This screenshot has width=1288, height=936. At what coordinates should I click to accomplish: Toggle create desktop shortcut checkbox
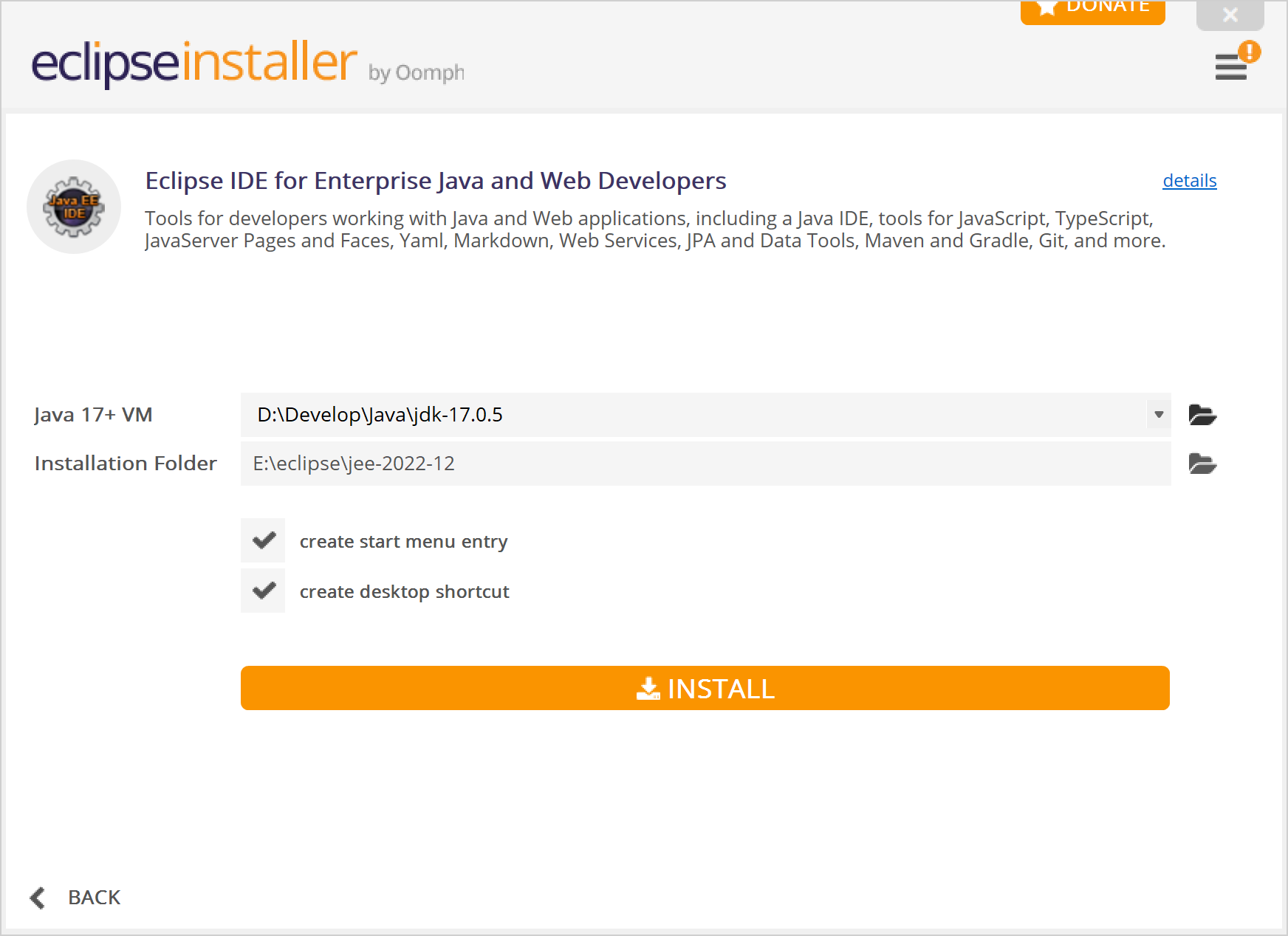click(263, 591)
